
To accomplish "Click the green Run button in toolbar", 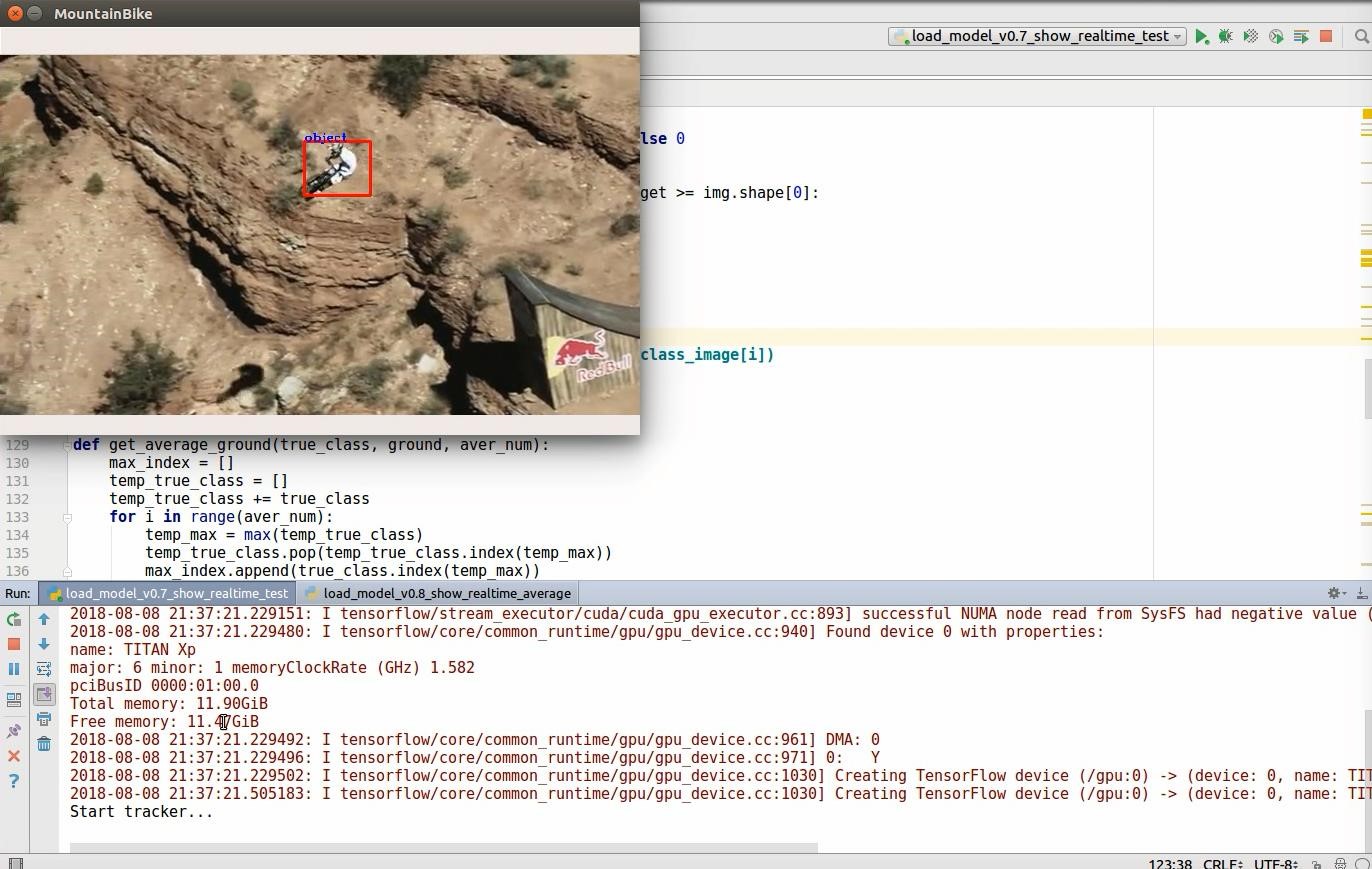I will pyautogui.click(x=1201, y=36).
